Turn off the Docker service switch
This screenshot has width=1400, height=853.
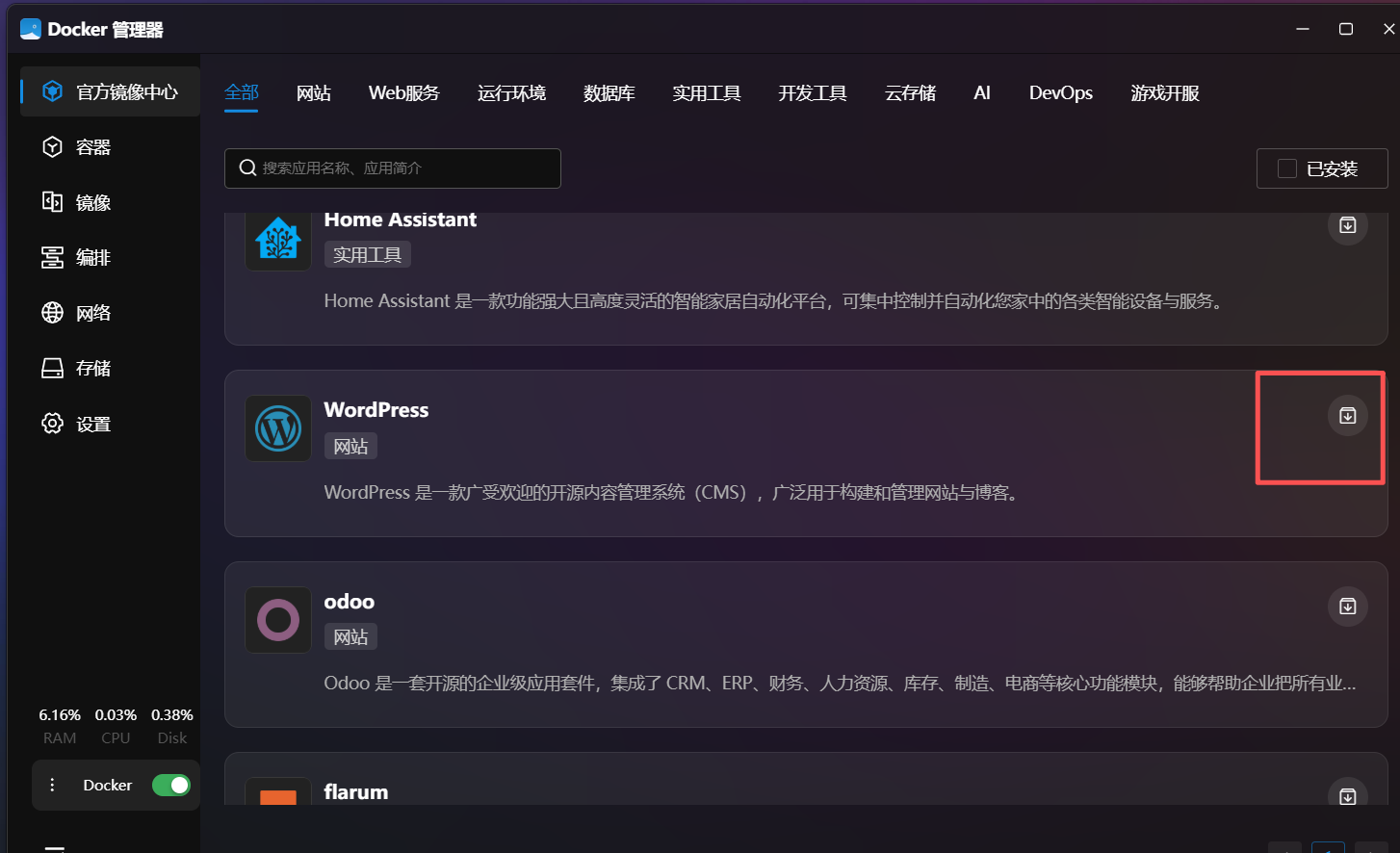(171, 785)
